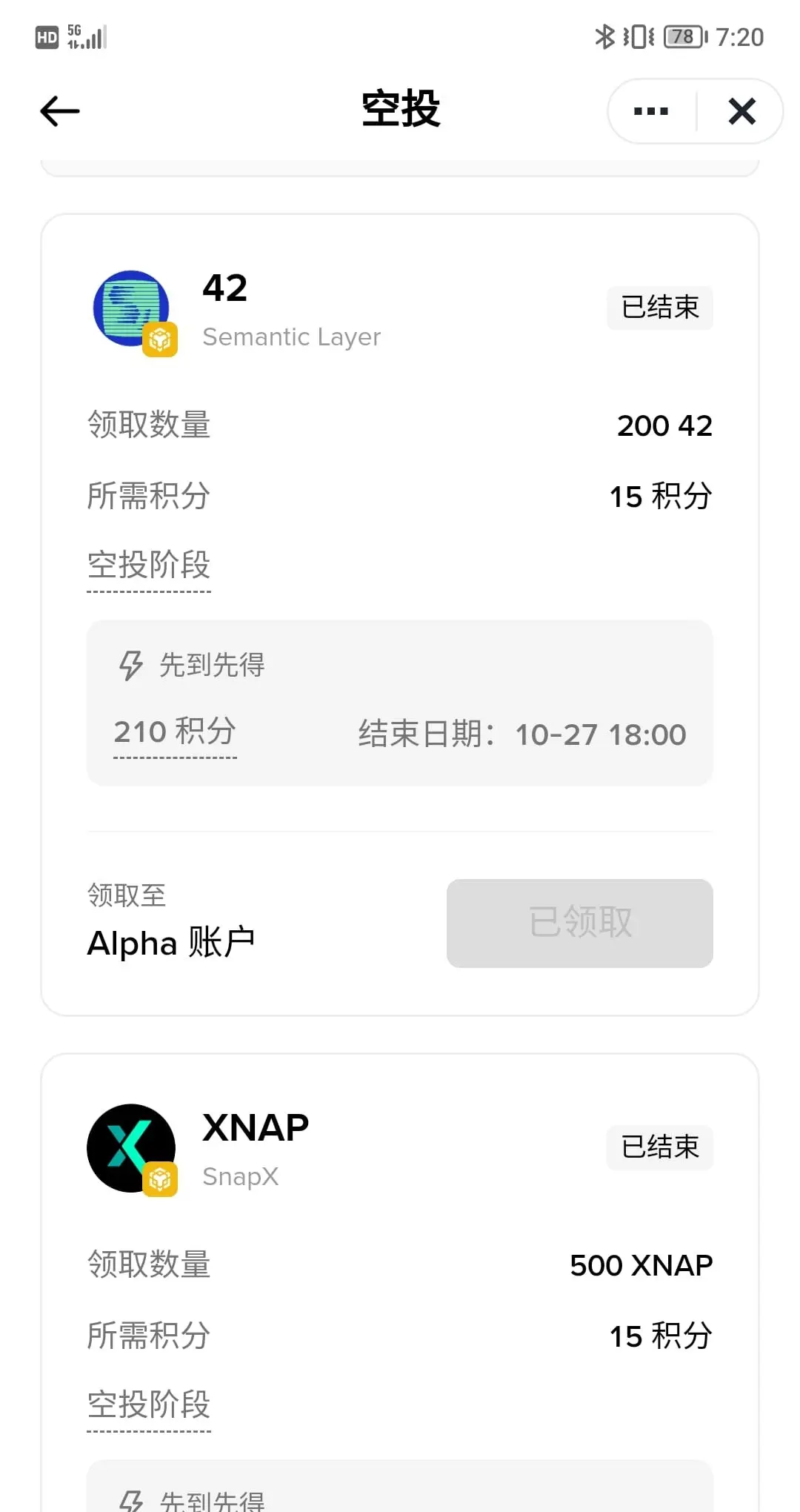Tap the Semantic Layer 42 token logo

point(132,308)
